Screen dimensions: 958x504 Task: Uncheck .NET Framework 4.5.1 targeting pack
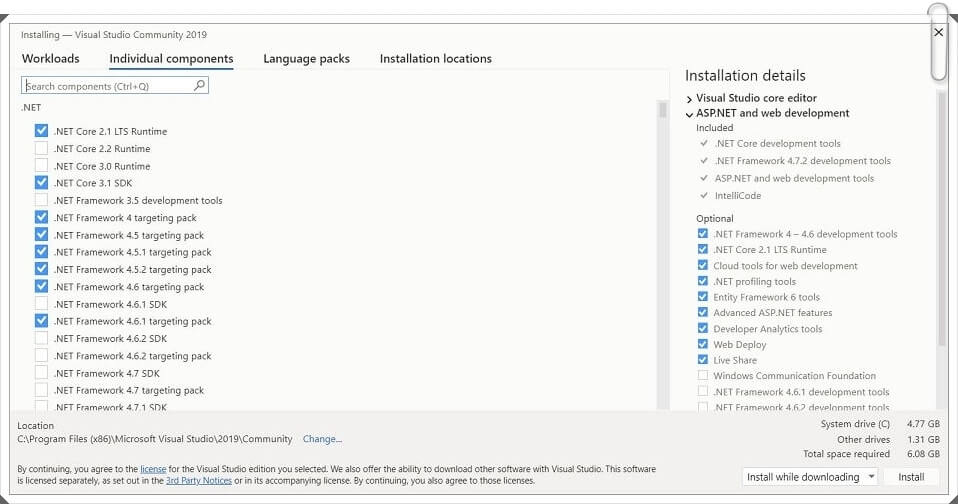(41, 252)
